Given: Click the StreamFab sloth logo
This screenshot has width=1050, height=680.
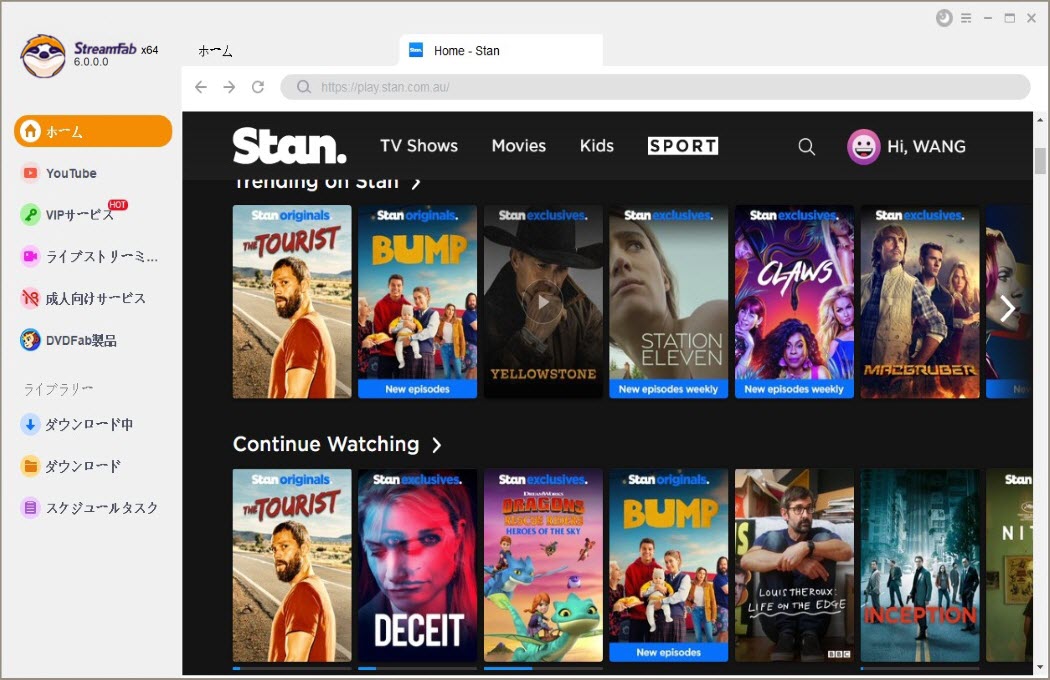Looking at the screenshot, I should (x=43, y=56).
